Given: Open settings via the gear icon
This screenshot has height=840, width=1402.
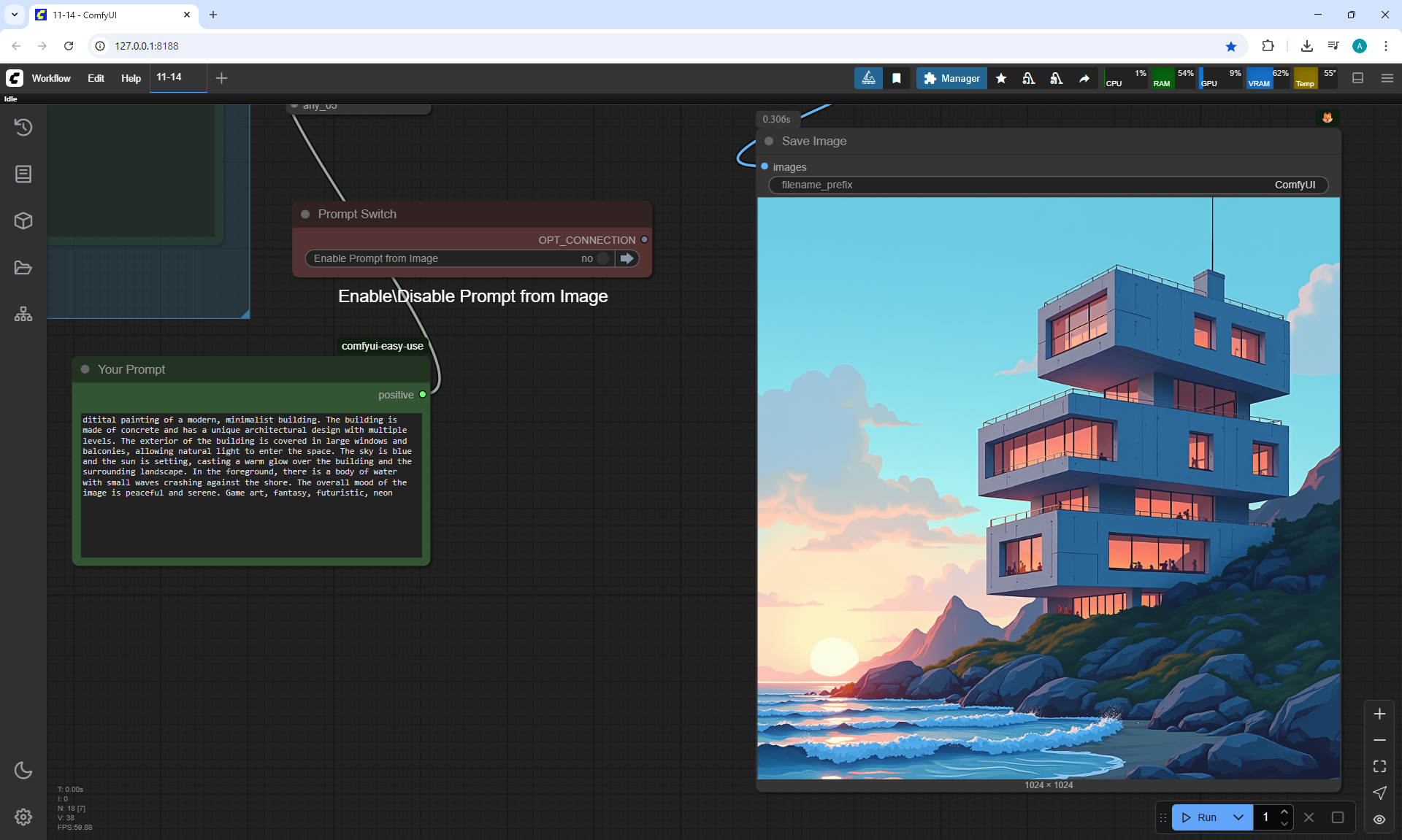Looking at the screenshot, I should (x=23, y=817).
